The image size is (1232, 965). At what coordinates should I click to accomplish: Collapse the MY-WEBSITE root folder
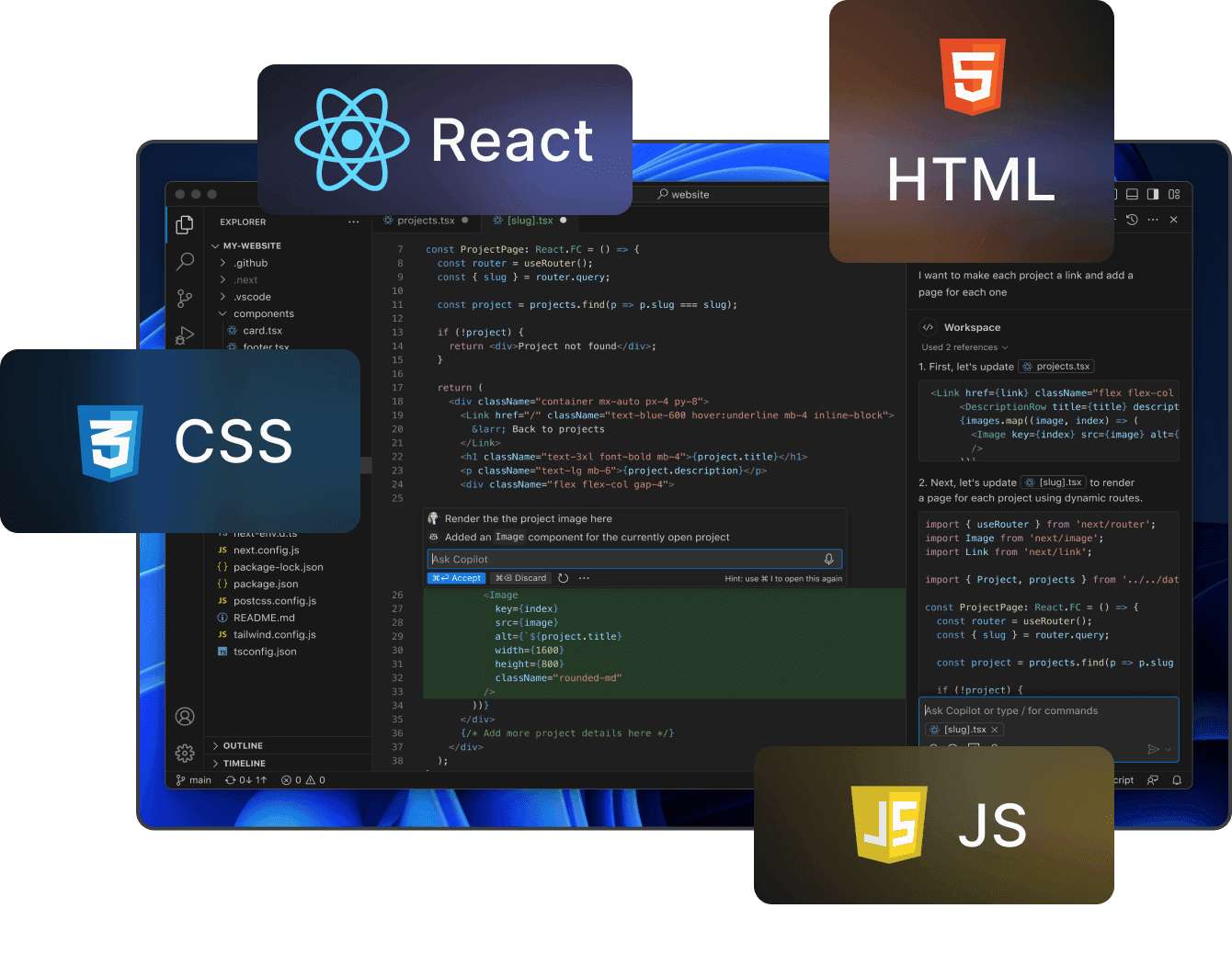click(x=246, y=246)
